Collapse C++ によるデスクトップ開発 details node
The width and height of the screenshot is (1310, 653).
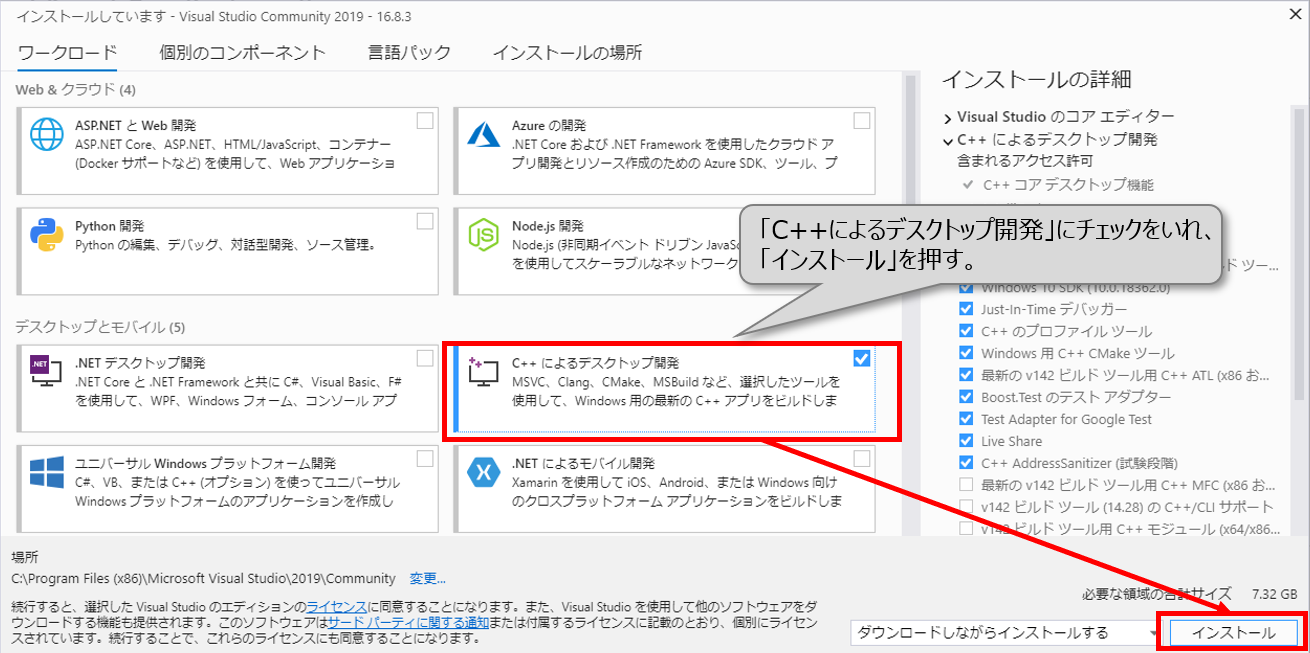tap(947, 141)
